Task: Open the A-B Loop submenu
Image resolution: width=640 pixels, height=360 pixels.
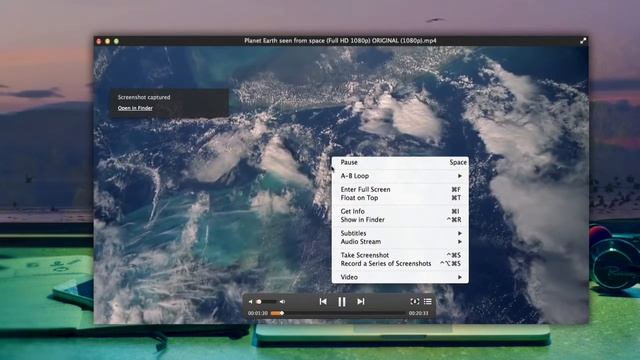Action: pos(400,176)
